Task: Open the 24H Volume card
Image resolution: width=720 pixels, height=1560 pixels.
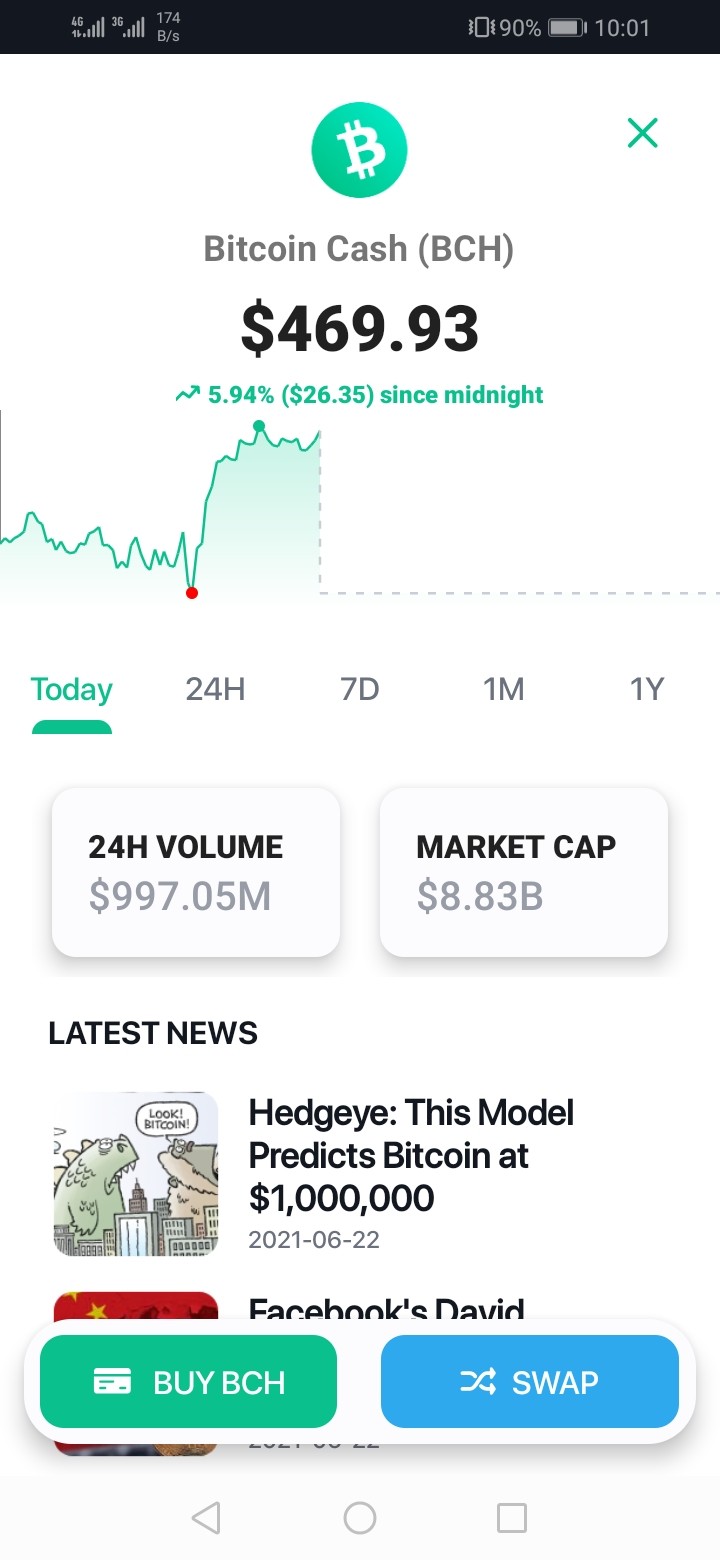Action: coord(196,872)
